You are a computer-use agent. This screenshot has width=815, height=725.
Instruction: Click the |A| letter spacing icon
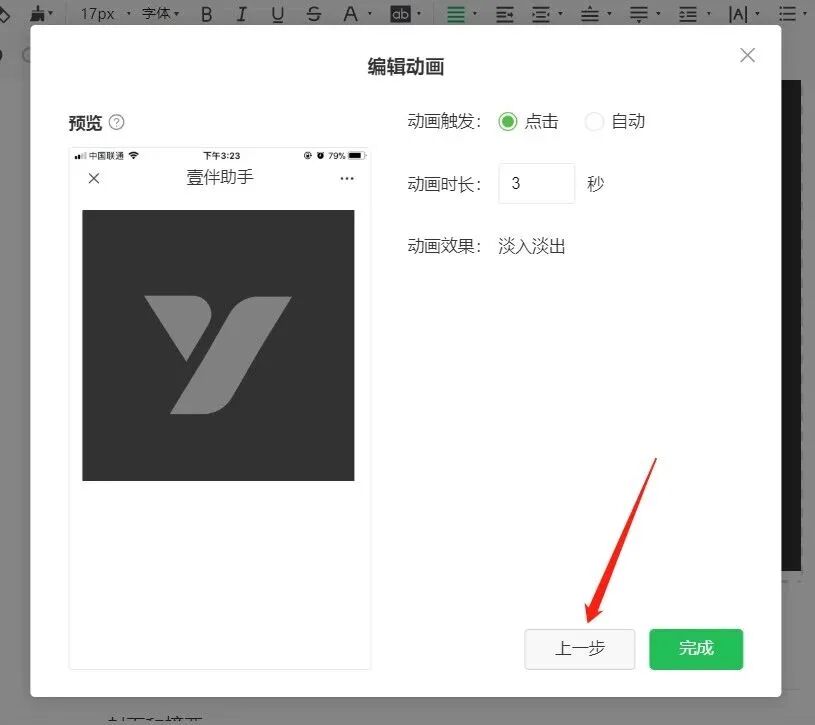[738, 15]
